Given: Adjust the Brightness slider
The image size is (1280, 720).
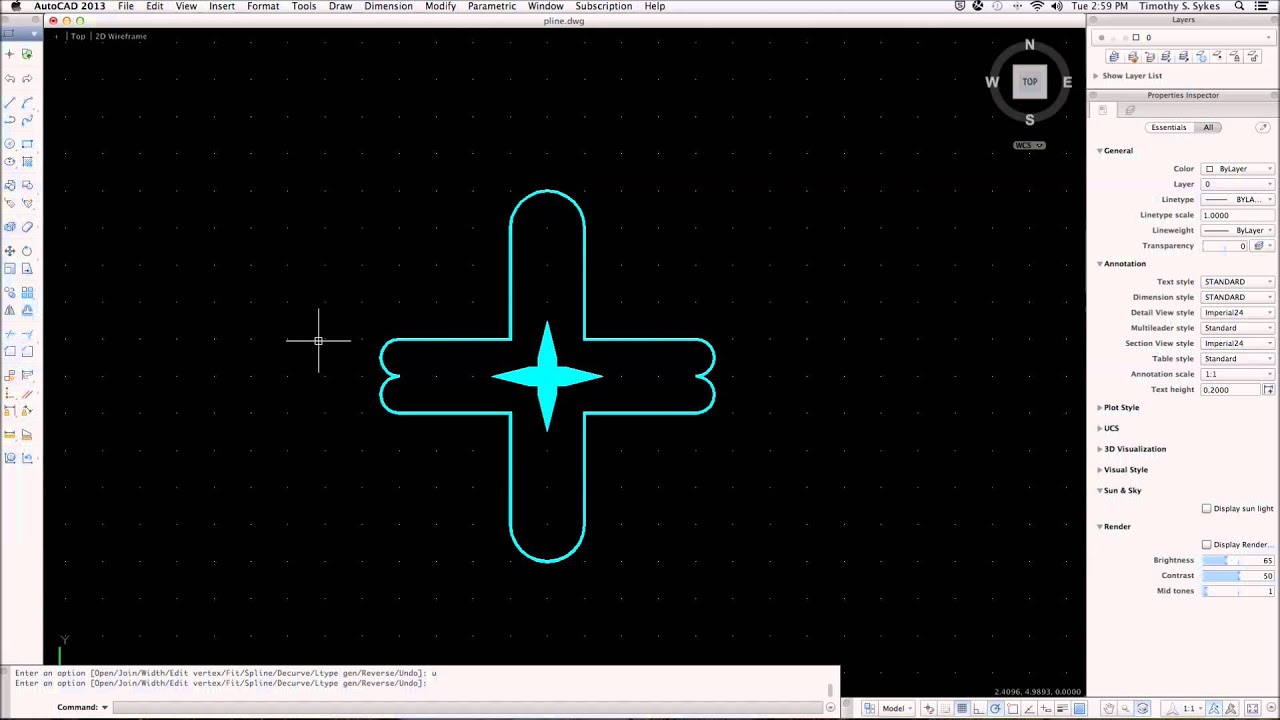Looking at the screenshot, I should [x=1238, y=561].
